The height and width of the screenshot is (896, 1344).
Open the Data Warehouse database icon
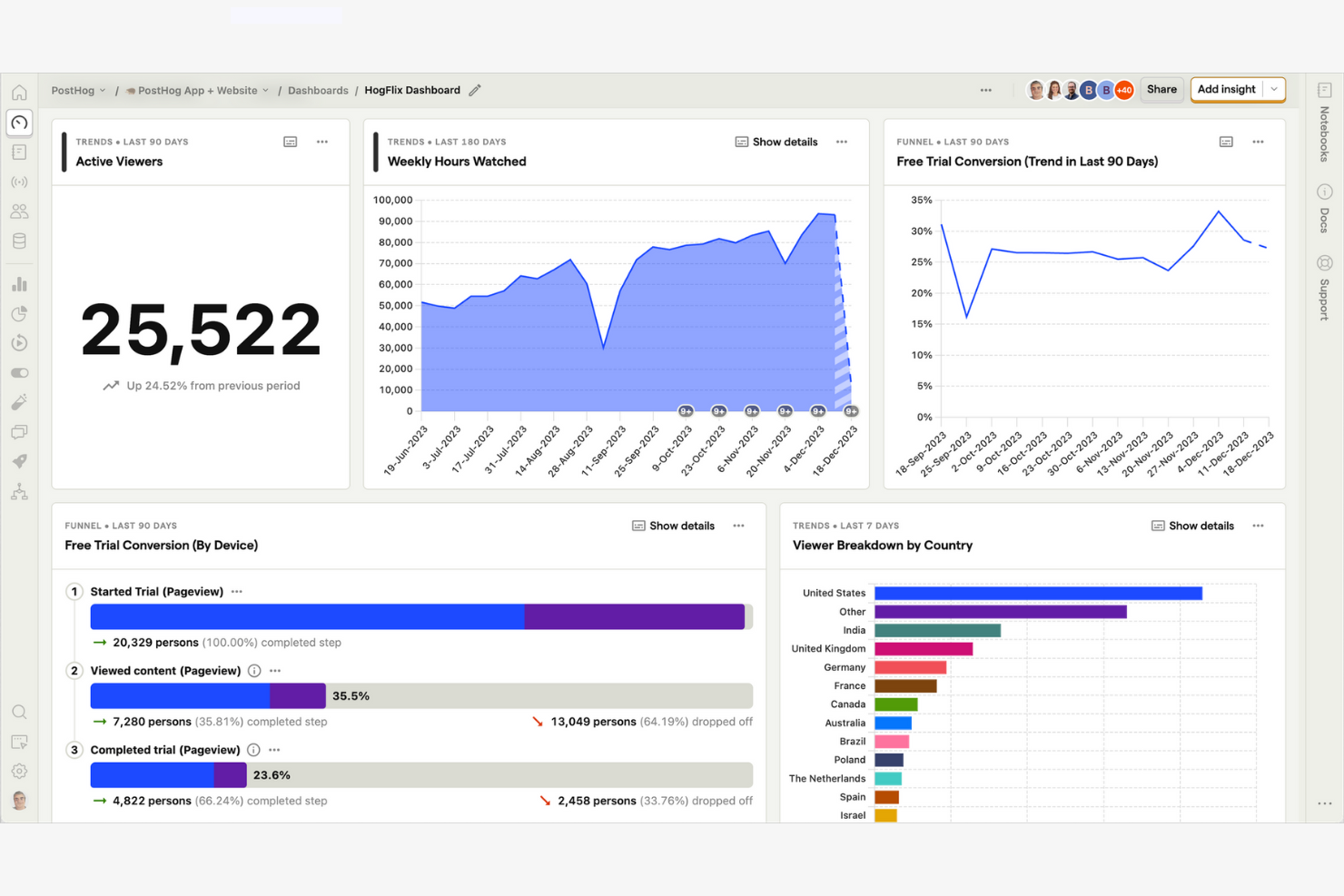click(19, 241)
